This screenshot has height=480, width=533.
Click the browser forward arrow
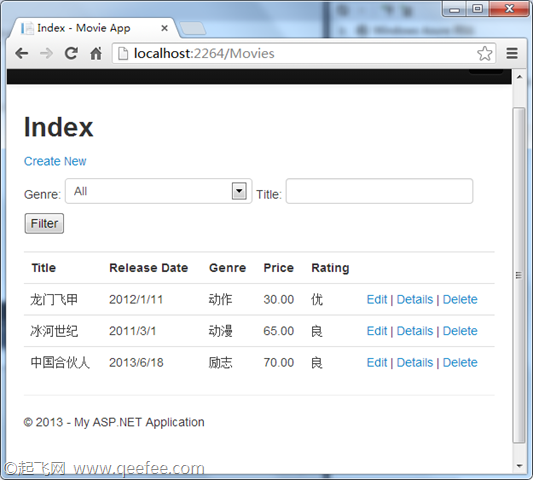(46, 53)
